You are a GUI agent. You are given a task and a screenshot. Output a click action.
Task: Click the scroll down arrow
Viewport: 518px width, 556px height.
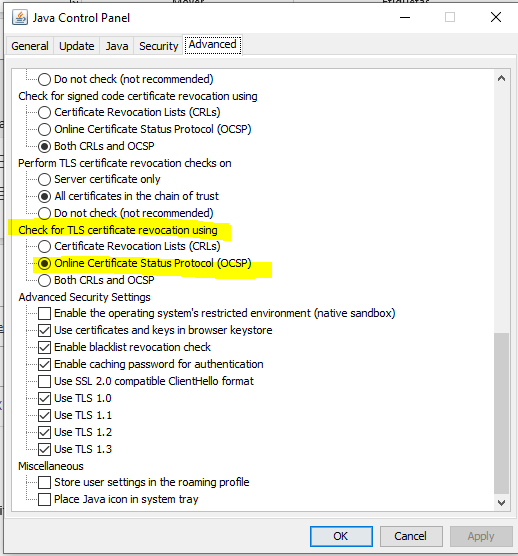pos(501,502)
